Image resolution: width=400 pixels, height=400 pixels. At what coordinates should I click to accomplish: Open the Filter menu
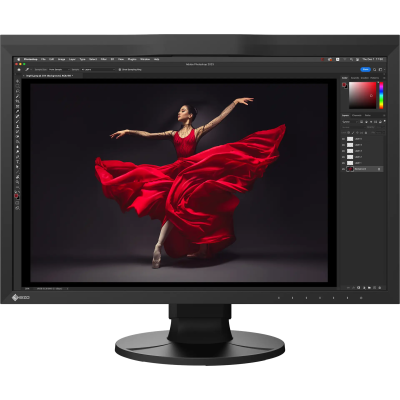pyautogui.click(x=104, y=59)
